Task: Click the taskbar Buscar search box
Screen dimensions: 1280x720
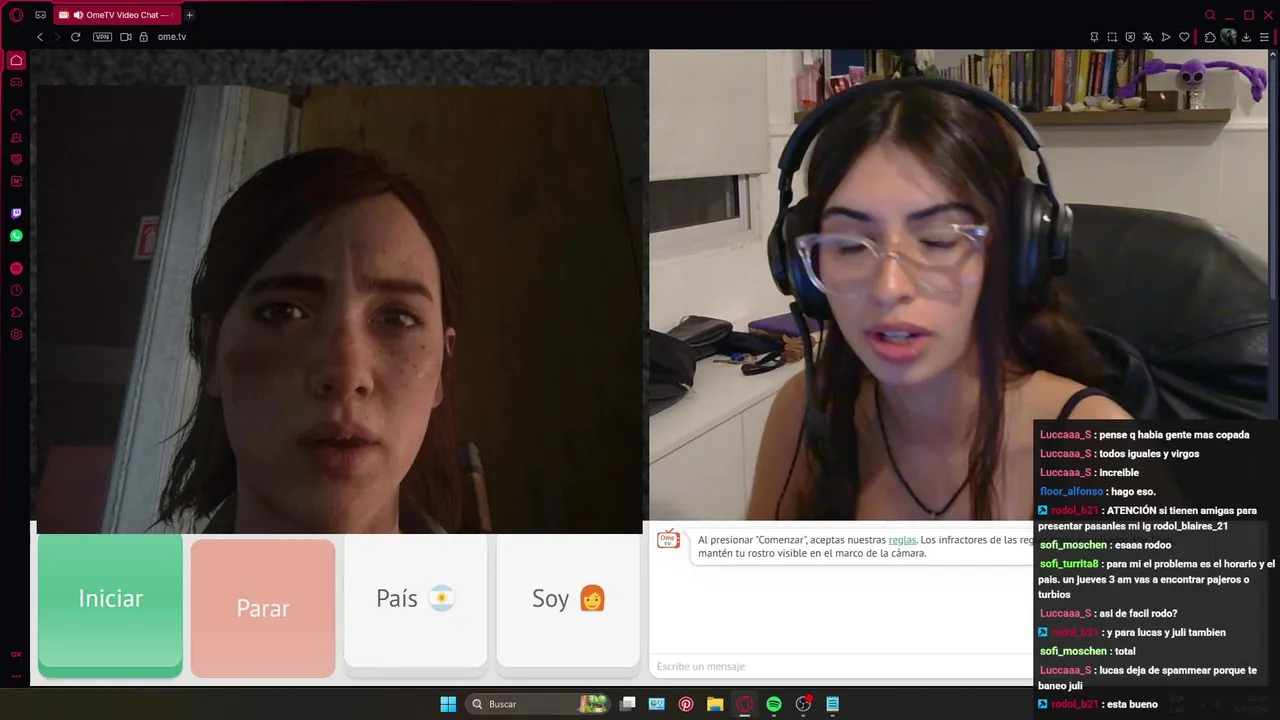Action: tap(540, 704)
